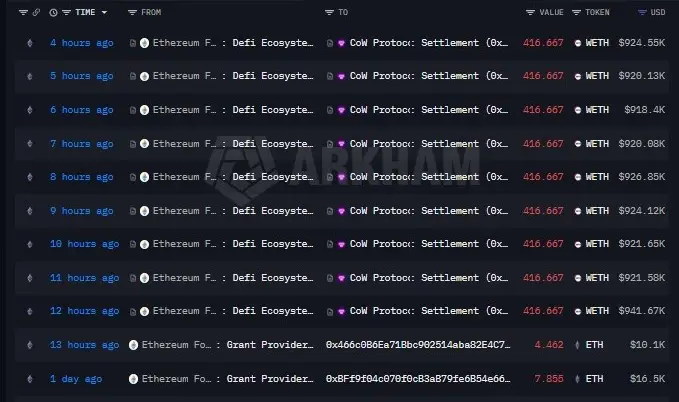Expand the TIME sort dropdown arrow

[104, 13]
